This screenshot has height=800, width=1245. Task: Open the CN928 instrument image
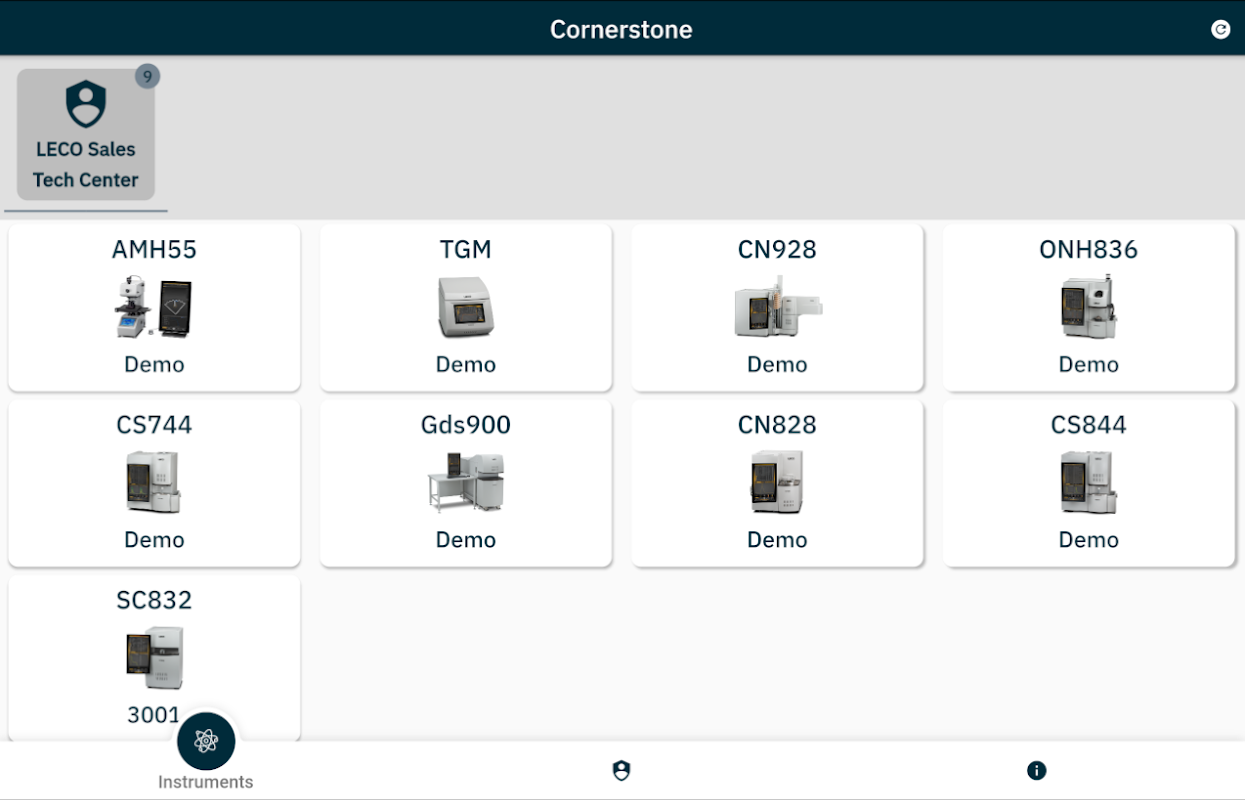pyautogui.click(x=777, y=307)
